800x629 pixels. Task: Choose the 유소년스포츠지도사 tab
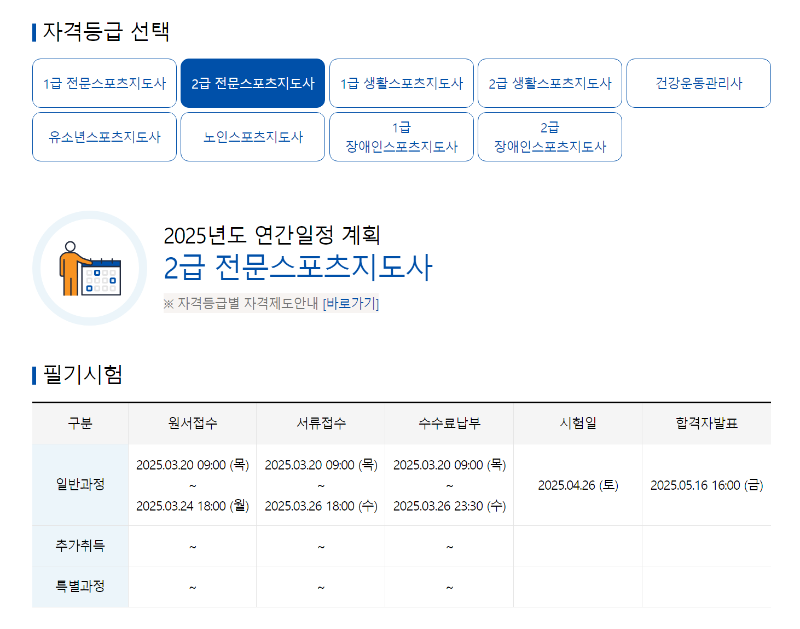pos(104,137)
